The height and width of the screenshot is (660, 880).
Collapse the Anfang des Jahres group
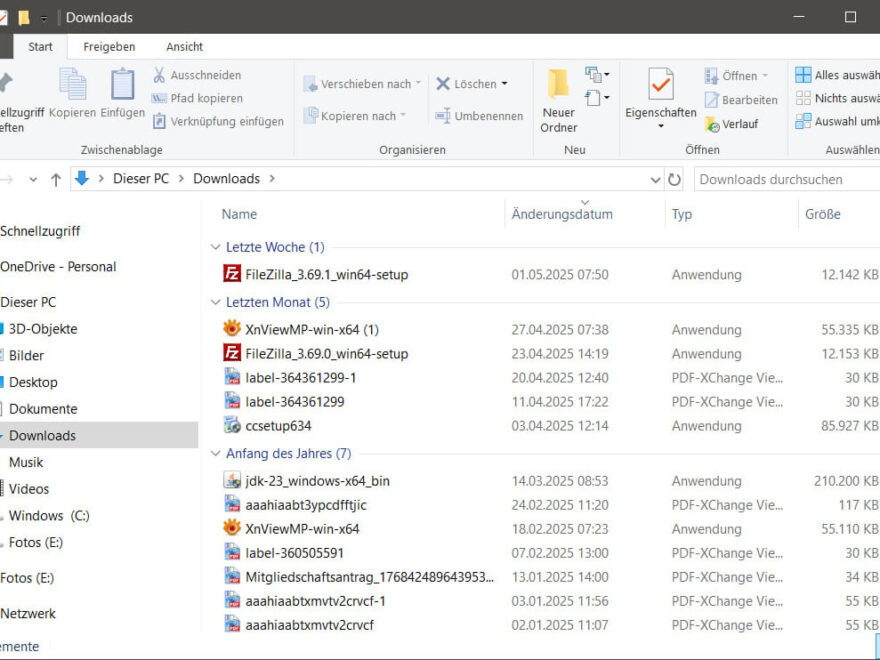(x=215, y=453)
